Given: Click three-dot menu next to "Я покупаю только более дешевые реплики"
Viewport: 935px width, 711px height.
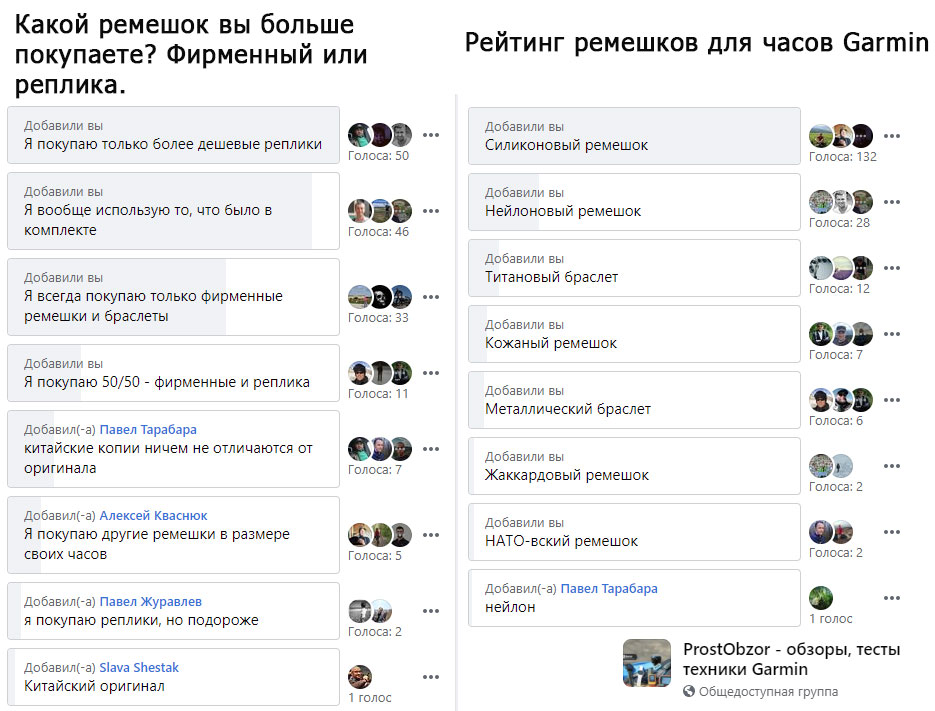Looking at the screenshot, I should point(431,135).
